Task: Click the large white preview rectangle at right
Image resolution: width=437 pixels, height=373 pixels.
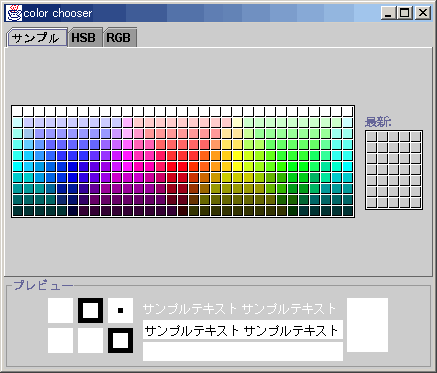Action: 367,325
